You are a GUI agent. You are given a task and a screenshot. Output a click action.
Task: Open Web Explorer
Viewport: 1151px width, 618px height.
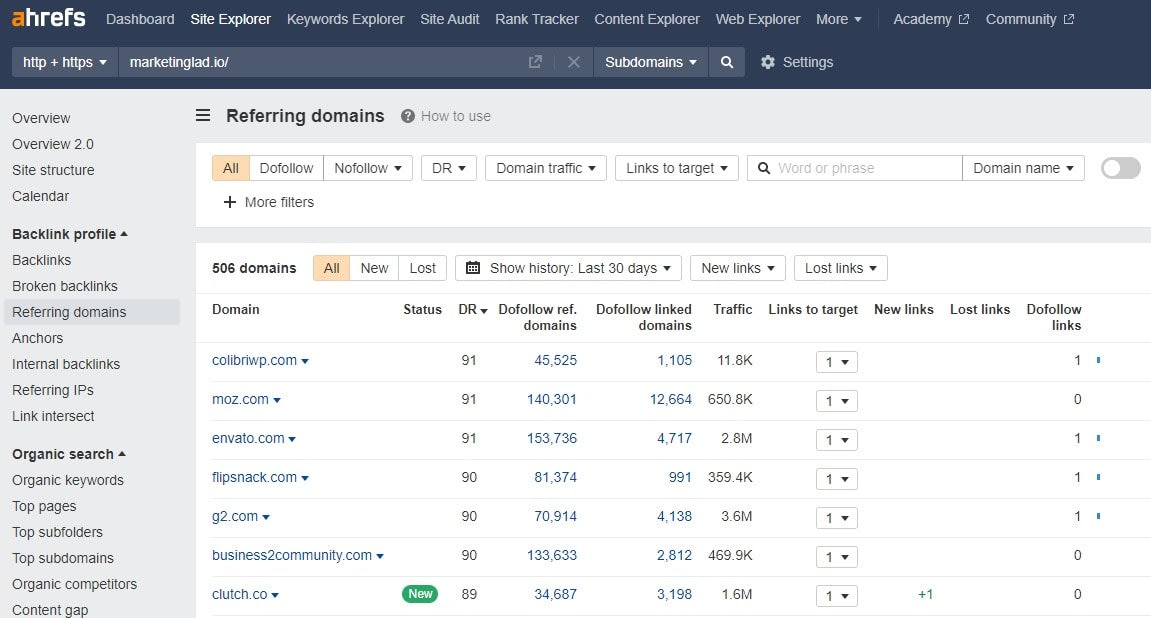point(758,19)
